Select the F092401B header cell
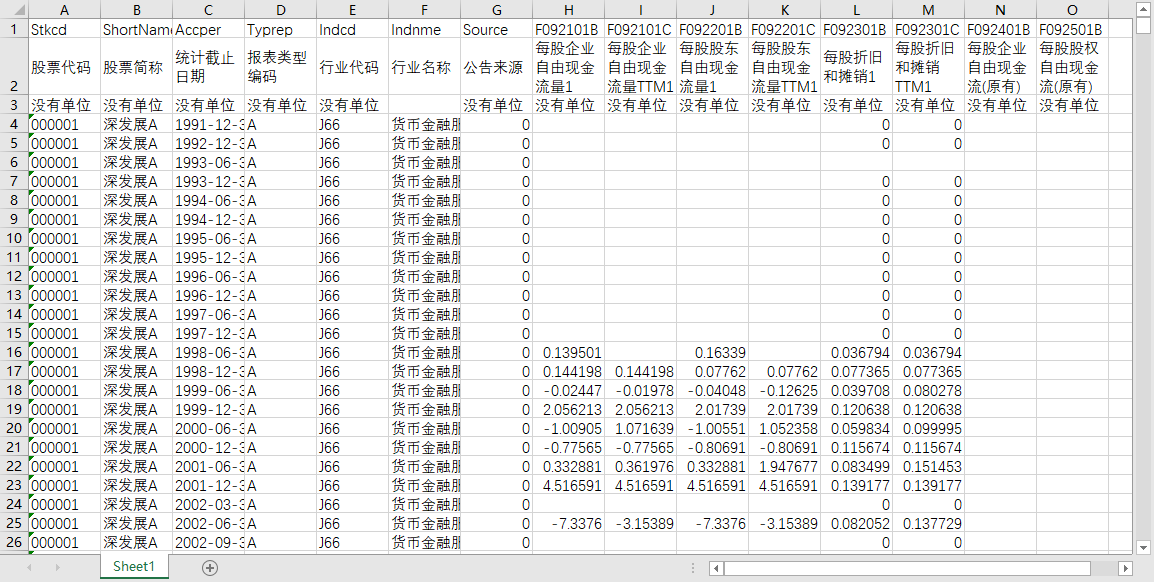1154x582 pixels. 1000,29
